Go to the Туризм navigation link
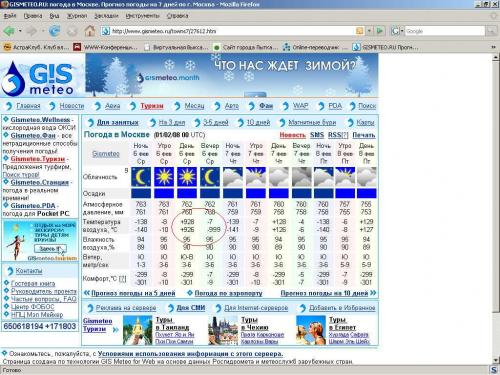500x375 pixels. (x=152, y=106)
